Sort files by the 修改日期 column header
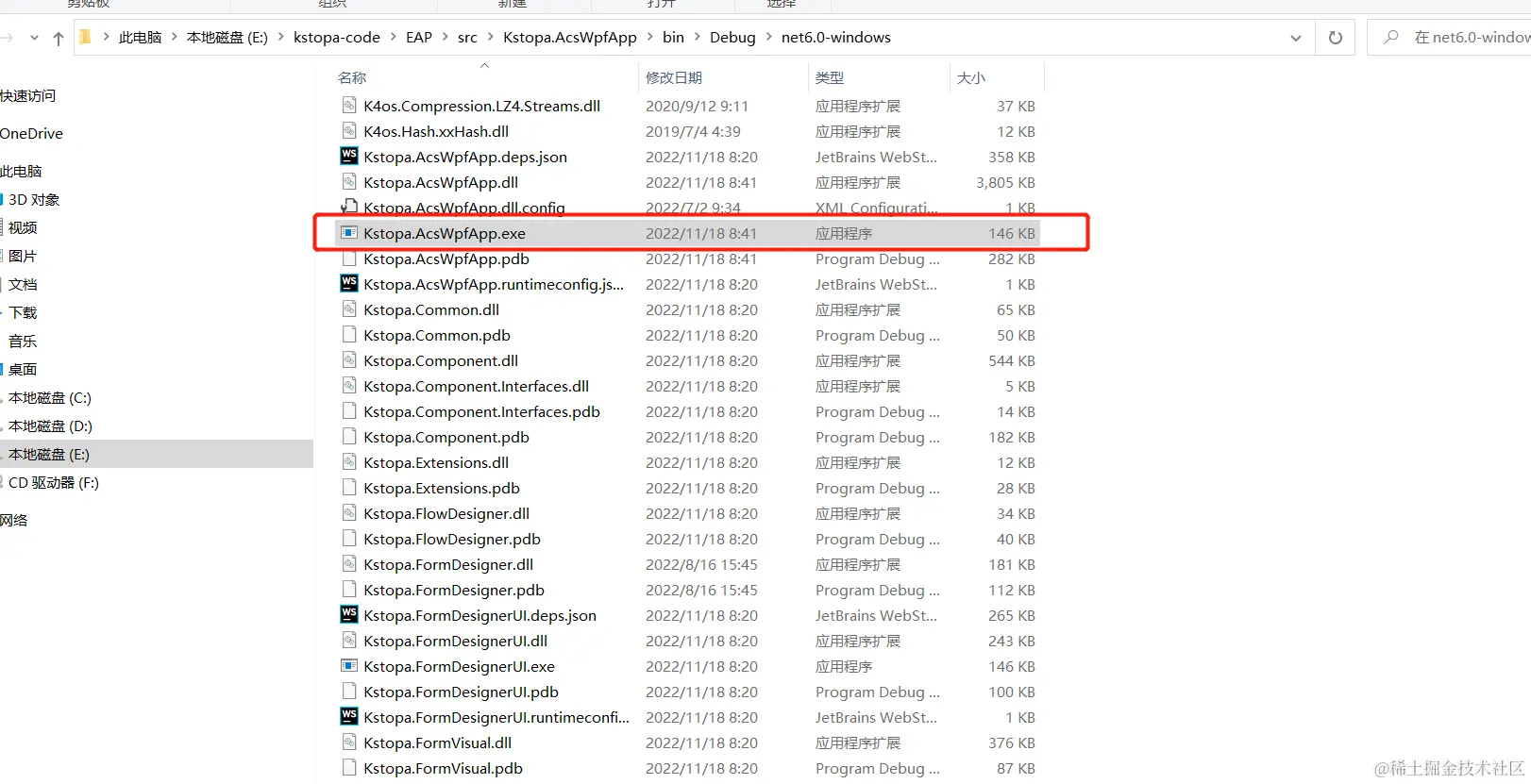 click(x=674, y=77)
